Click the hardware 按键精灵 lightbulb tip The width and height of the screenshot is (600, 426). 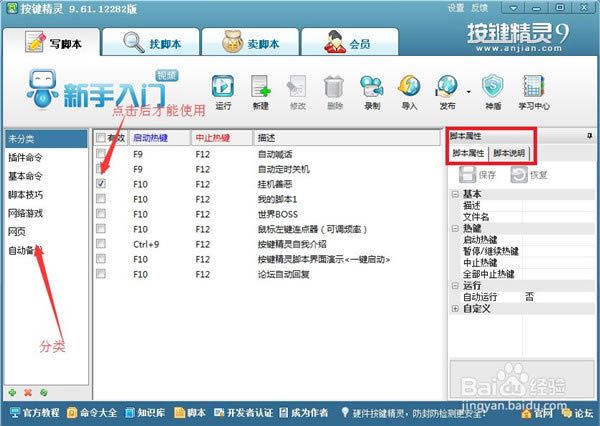[413, 413]
